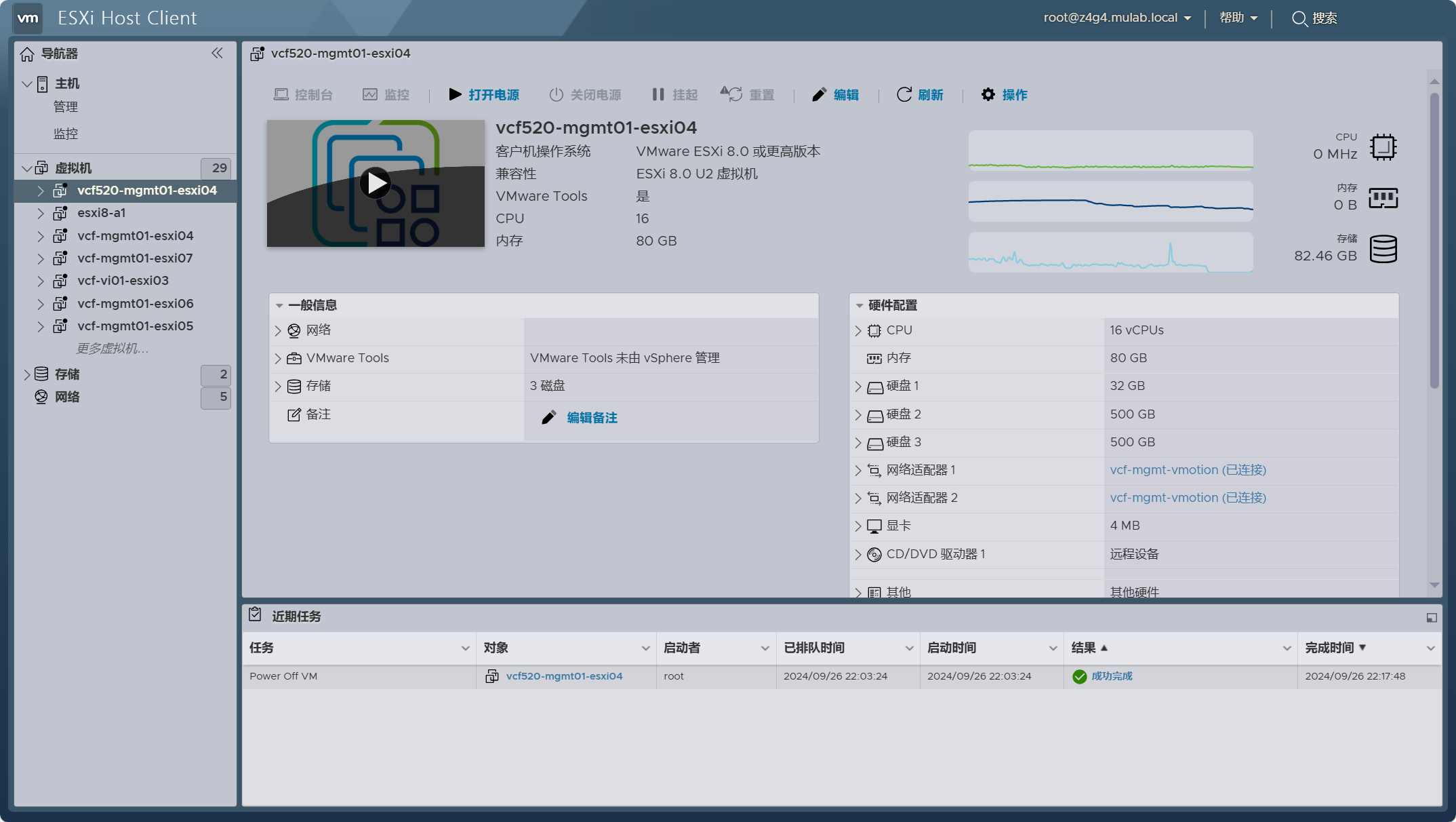Click the Actions gear icon
This screenshot has width=1456, height=822.
point(988,94)
